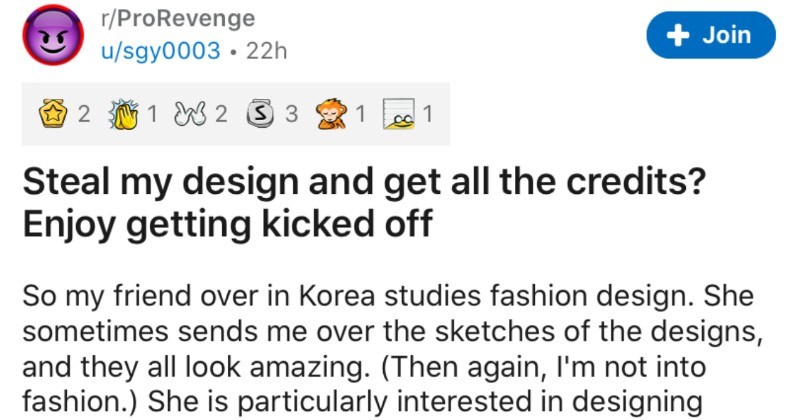The width and height of the screenshot is (800, 420).
Task: Click the silver award count 3
Action: click(291, 114)
